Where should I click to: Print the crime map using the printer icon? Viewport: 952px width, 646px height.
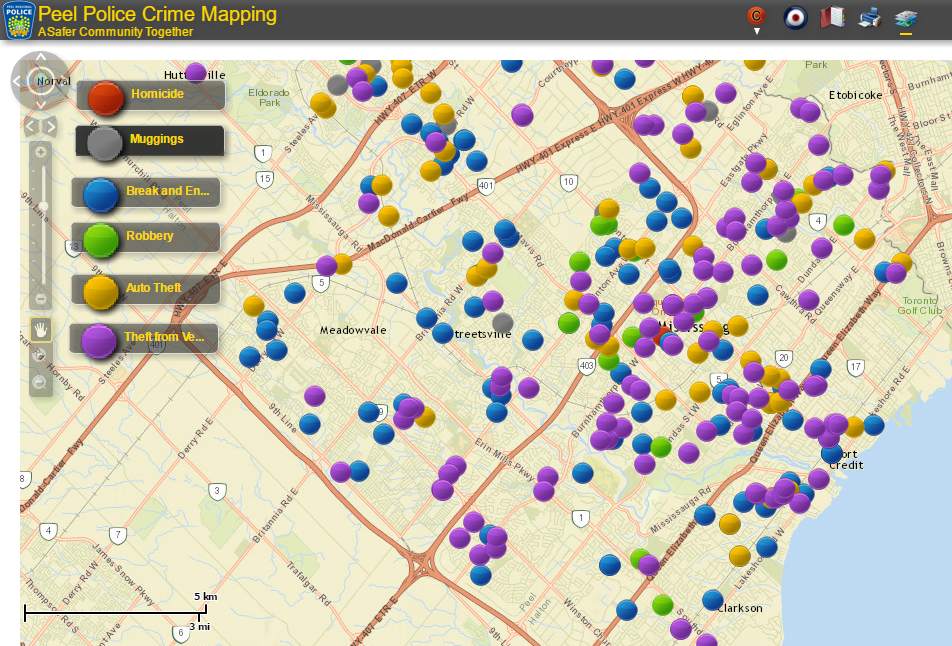(x=868, y=16)
